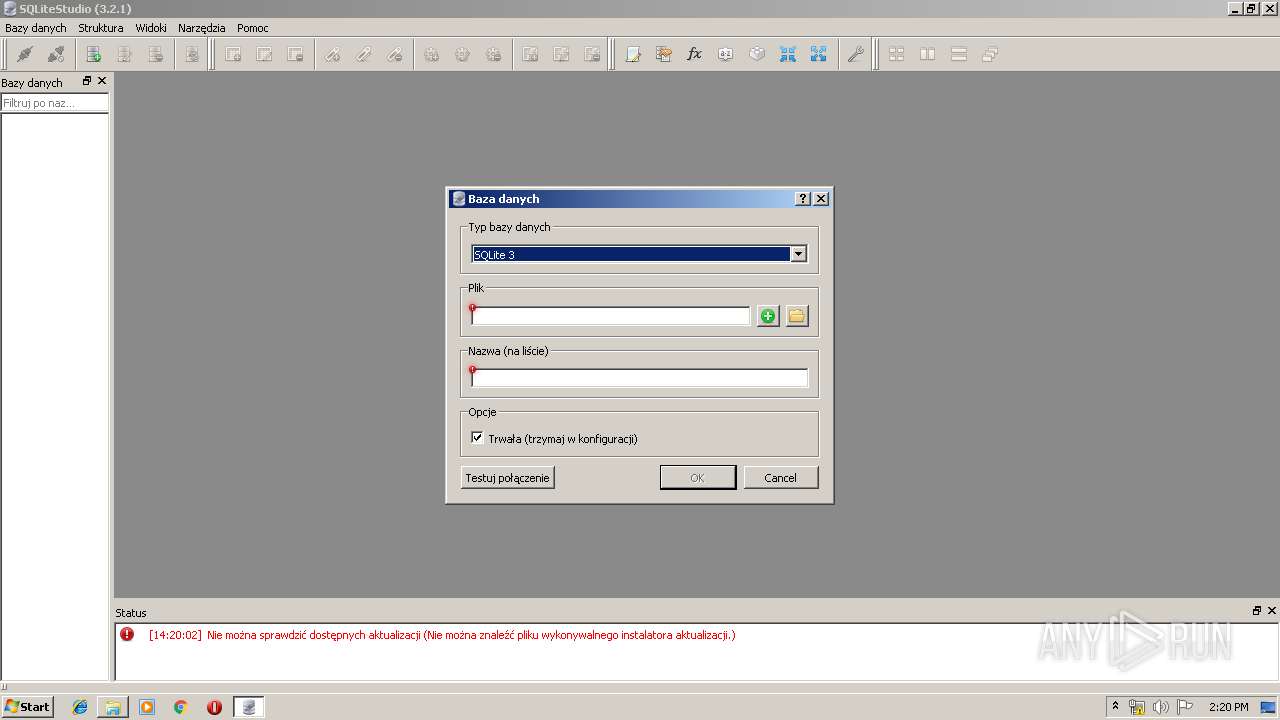This screenshot has width=1280, height=720.
Task: Click the Delete table toolbar icon
Action: click(x=295, y=55)
